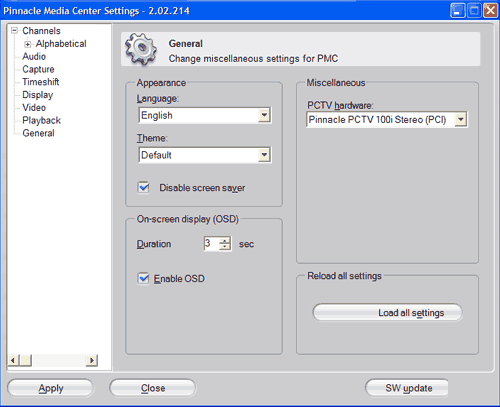Viewport: 500px width, 407px height.
Task: Click tree scrollbar left arrow
Action: click(13, 360)
